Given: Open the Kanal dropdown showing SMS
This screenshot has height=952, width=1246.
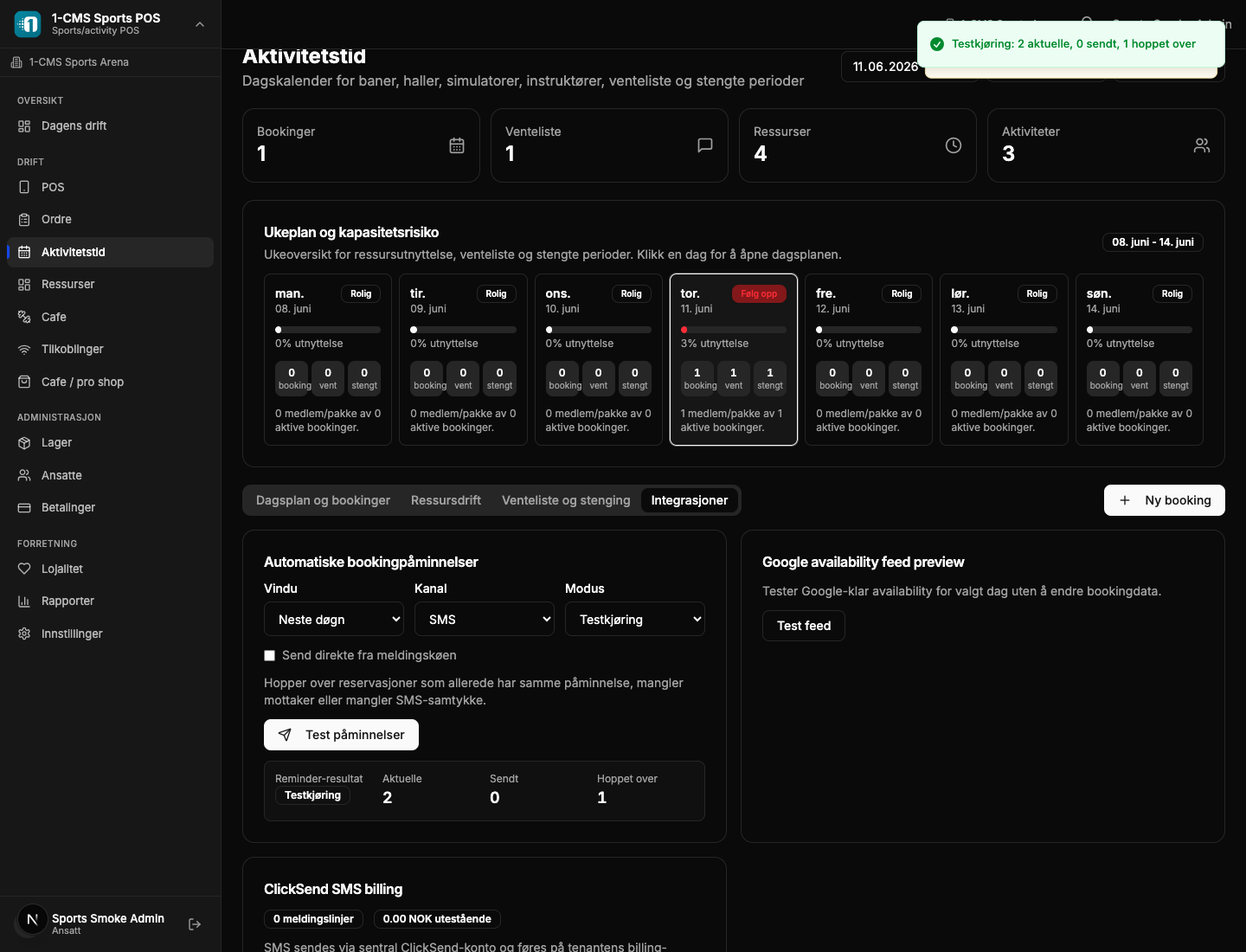Looking at the screenshot, I should coord(485,619).
